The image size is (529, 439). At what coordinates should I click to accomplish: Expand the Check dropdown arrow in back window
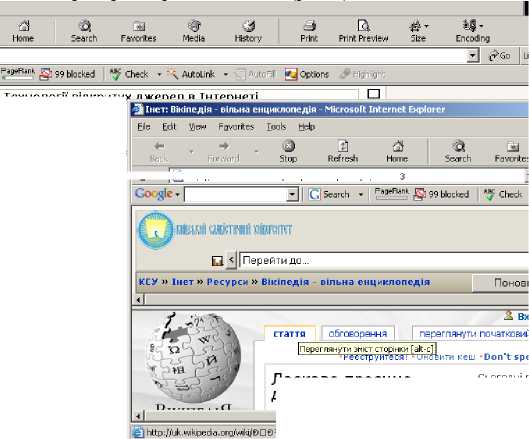tap(159, 74)
